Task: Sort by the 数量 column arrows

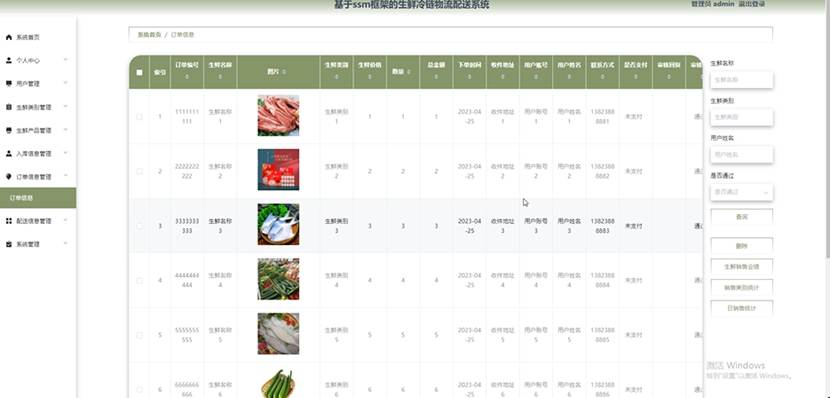Action: (408, 71)
